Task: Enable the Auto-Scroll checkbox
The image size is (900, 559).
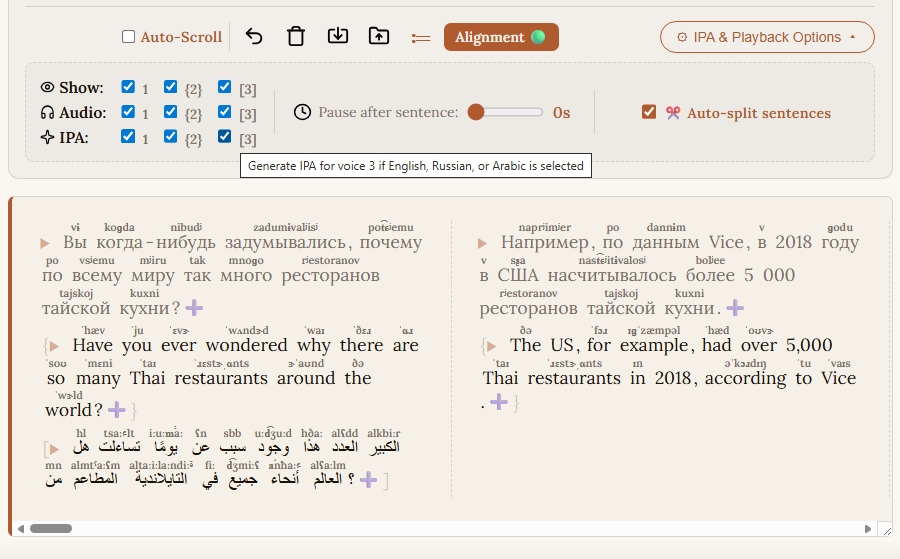Action: tap(129, 37)
